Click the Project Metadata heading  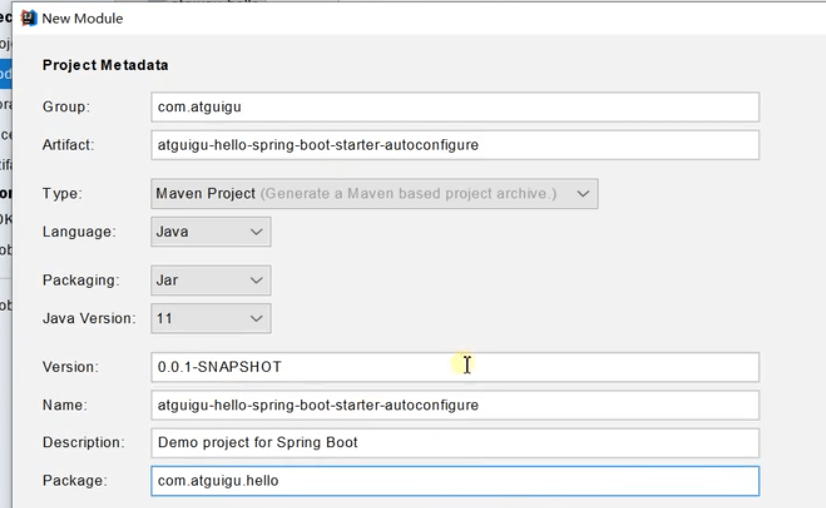pyautogui.click(x=105, y=65)
